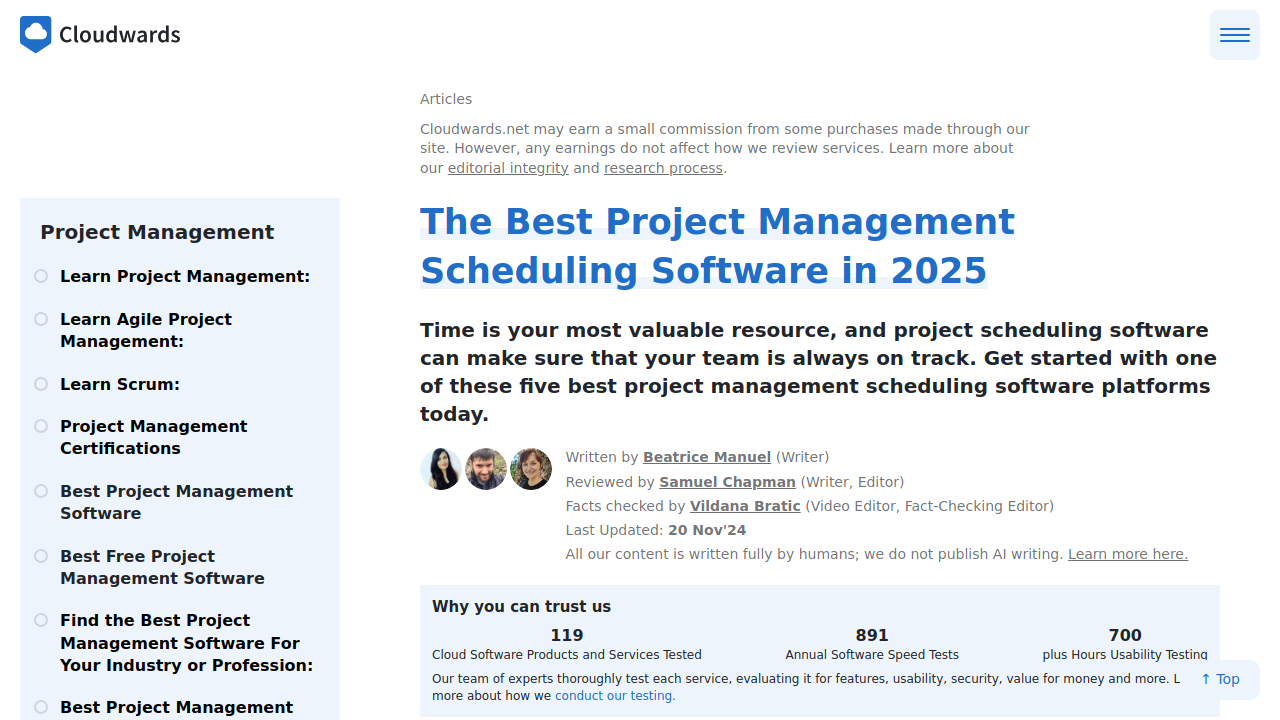Click the bullet beside Learn Scrum
This screenshot has width=1280, height=720.
(x=41, y=384)
